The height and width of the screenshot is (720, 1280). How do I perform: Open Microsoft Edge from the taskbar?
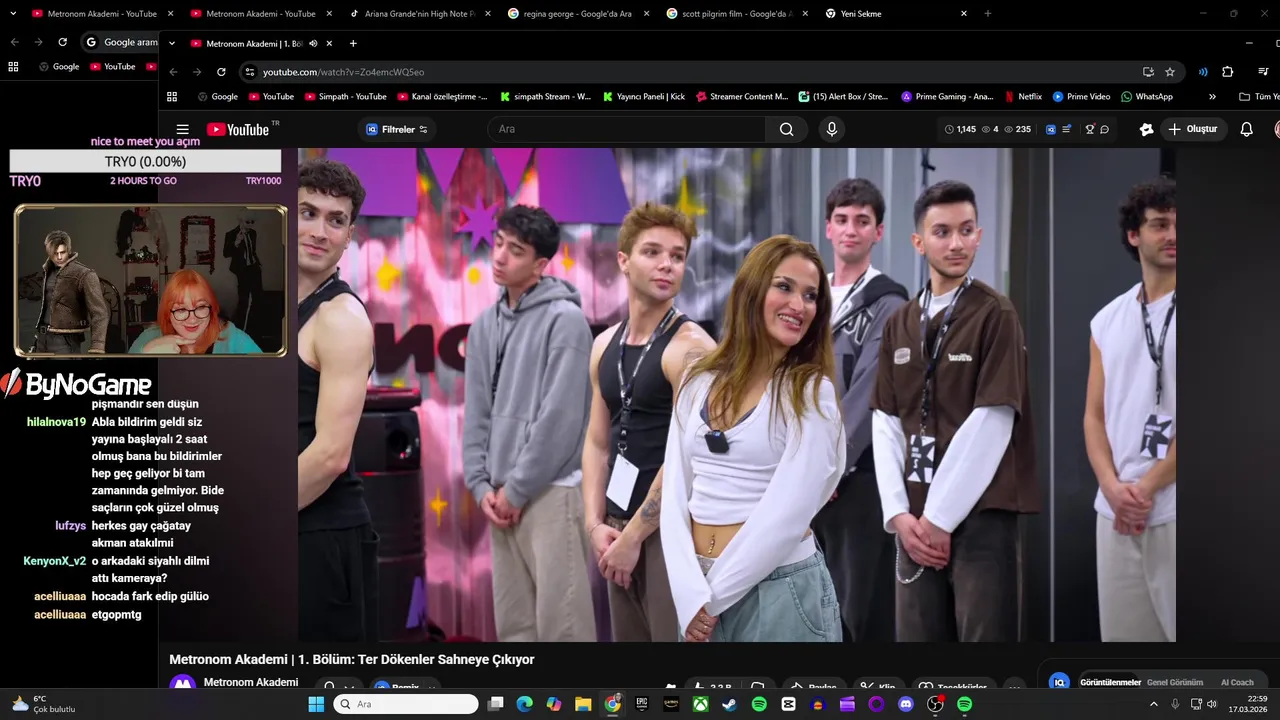pyautogui.click(x=524, y=704)
